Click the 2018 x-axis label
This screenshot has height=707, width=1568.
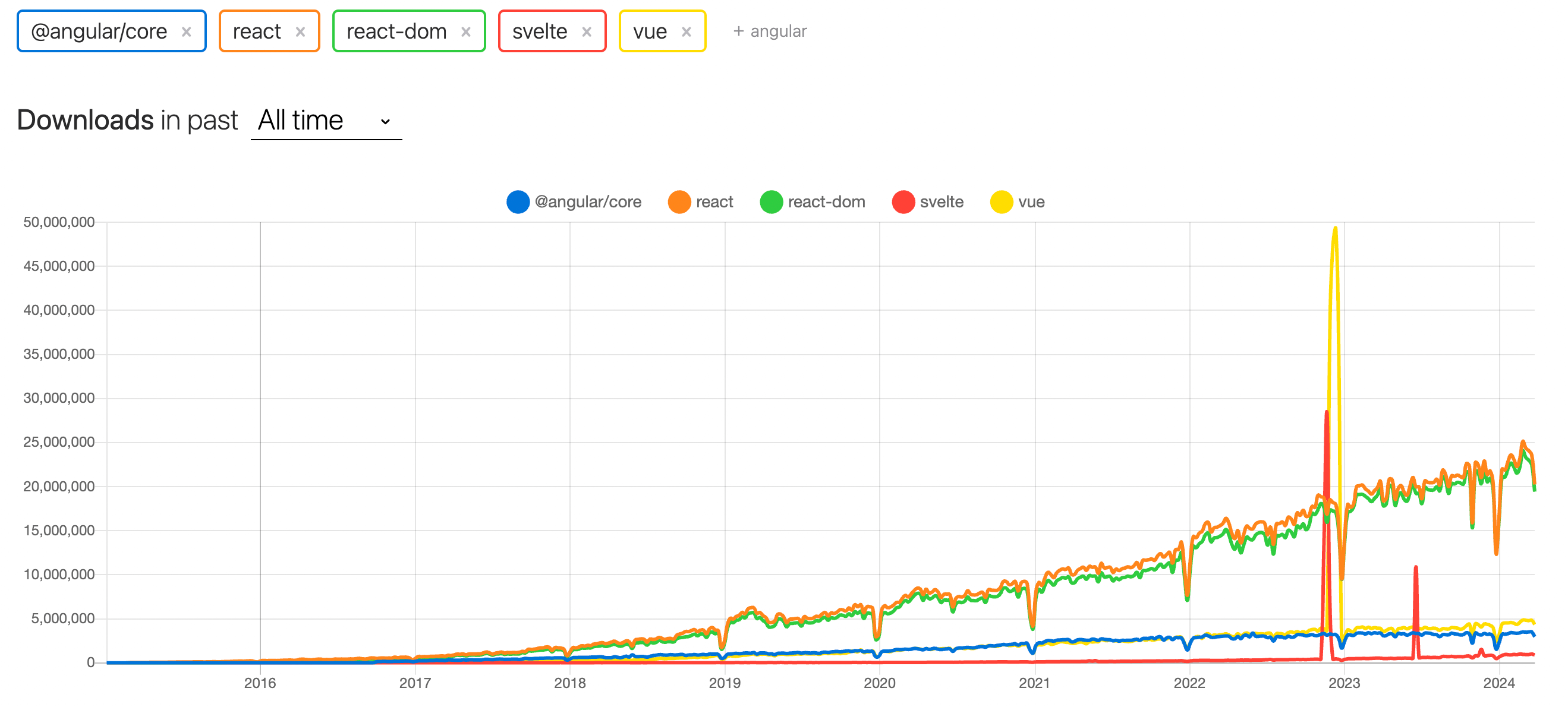570,683
